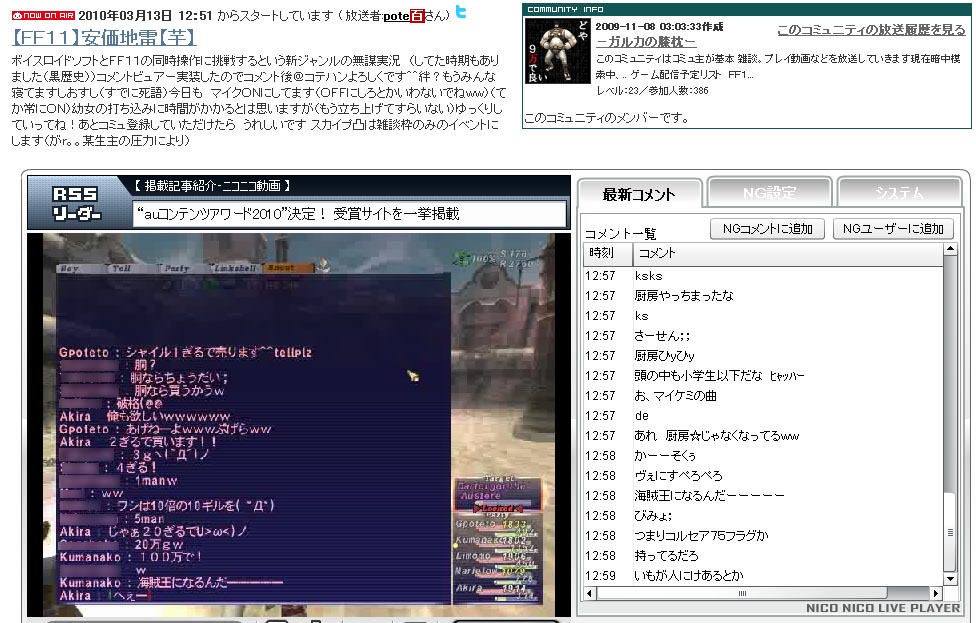The image size is (976, 623).
Task: Select the comment "持ってるだろ"
Action: (763, 555)
